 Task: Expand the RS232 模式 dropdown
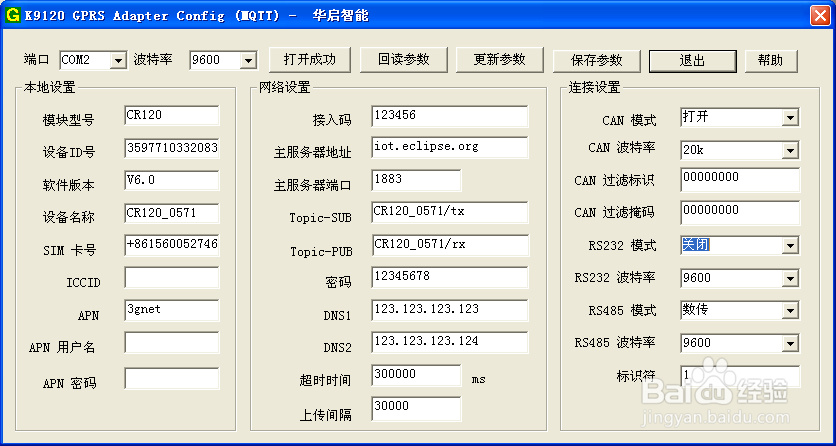[x=791, y=246]
